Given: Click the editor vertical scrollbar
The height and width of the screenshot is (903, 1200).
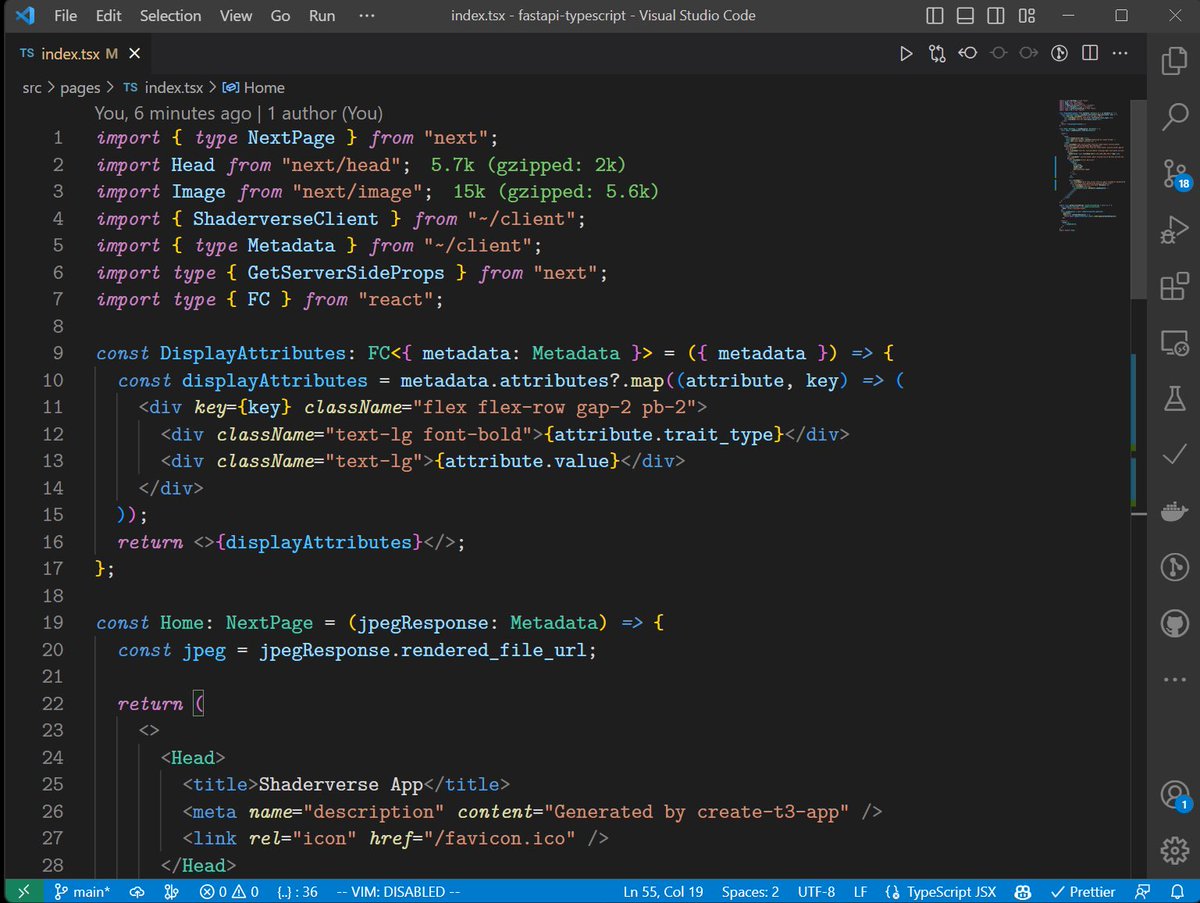Looking at the screenshot, I should click(1138, 198).
